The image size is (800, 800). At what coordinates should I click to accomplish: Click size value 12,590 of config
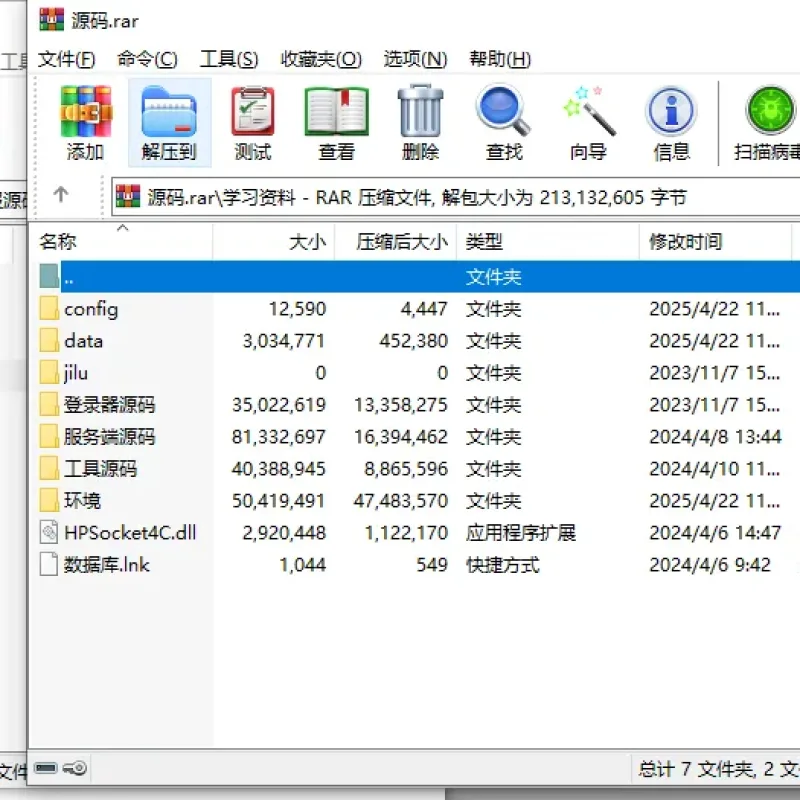tap(297, 309)
